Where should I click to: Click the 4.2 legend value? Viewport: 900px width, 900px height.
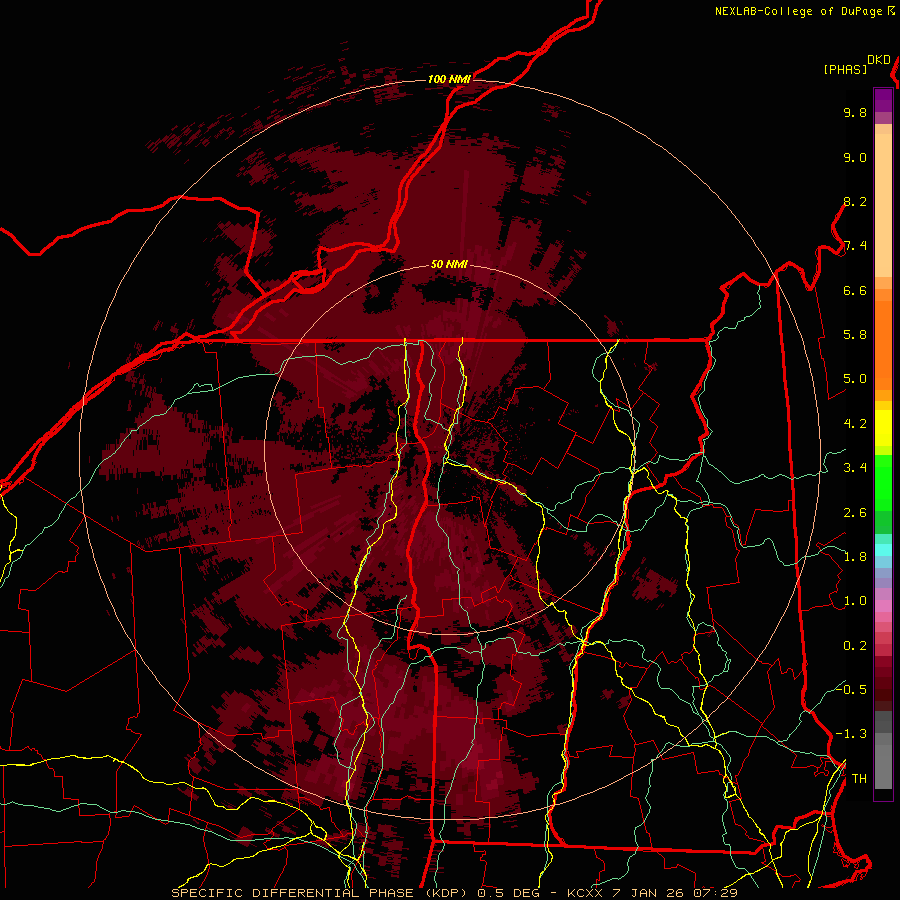click(x=855, y=424)
